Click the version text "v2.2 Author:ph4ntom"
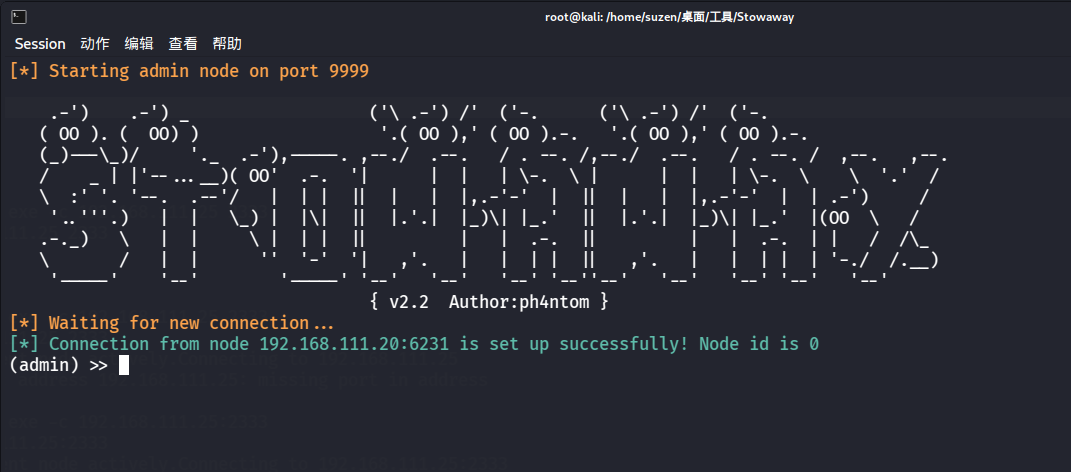Viewport: 1071px width, 472px height. tap(489, 301)
